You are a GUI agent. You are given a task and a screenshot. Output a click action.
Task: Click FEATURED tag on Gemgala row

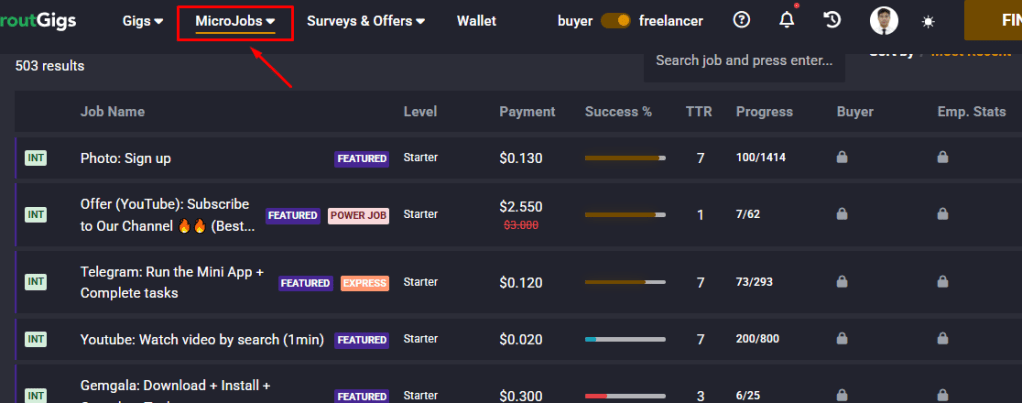(362, 396)
